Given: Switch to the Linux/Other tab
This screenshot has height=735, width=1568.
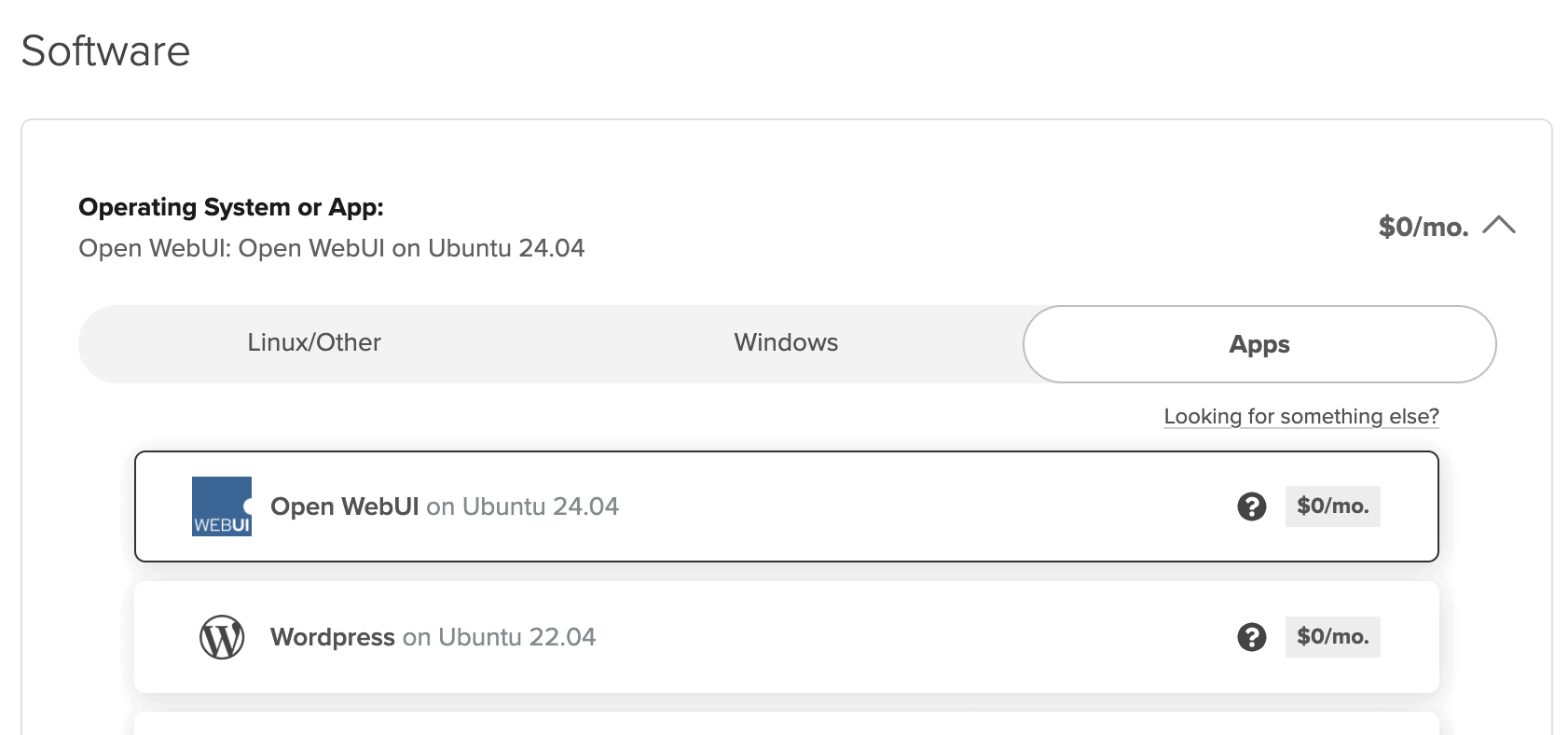Looking at the screenshot, I should point(314,343).
